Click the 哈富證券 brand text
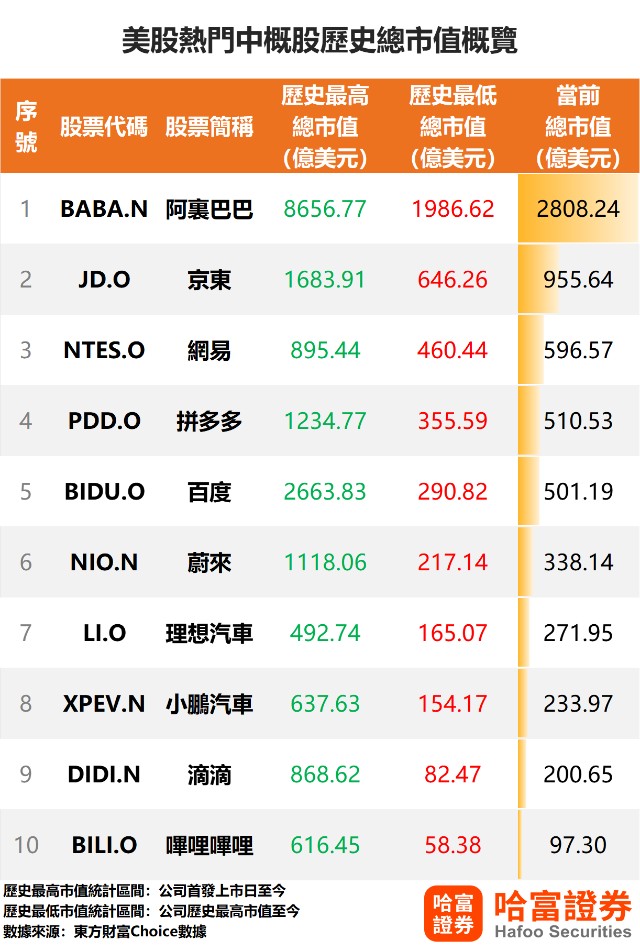The height and width of the screenshot is (951, 640). pyautogui.click(x=563, y=906)
